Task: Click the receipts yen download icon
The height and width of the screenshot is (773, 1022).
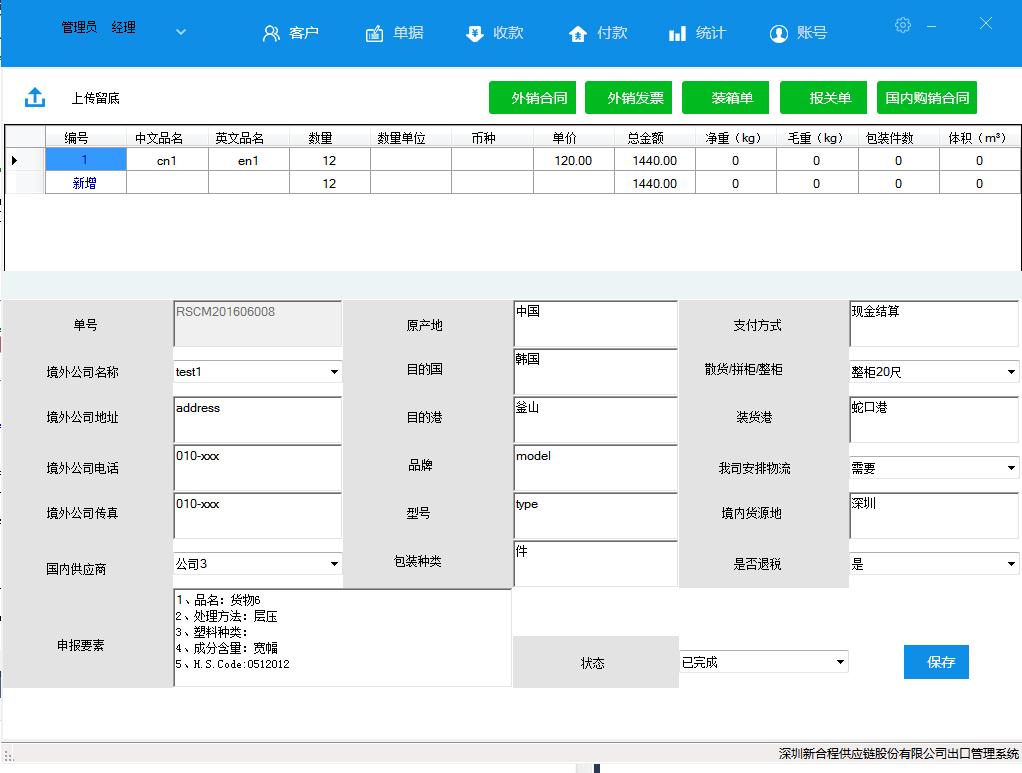Action: coord(474,33)
